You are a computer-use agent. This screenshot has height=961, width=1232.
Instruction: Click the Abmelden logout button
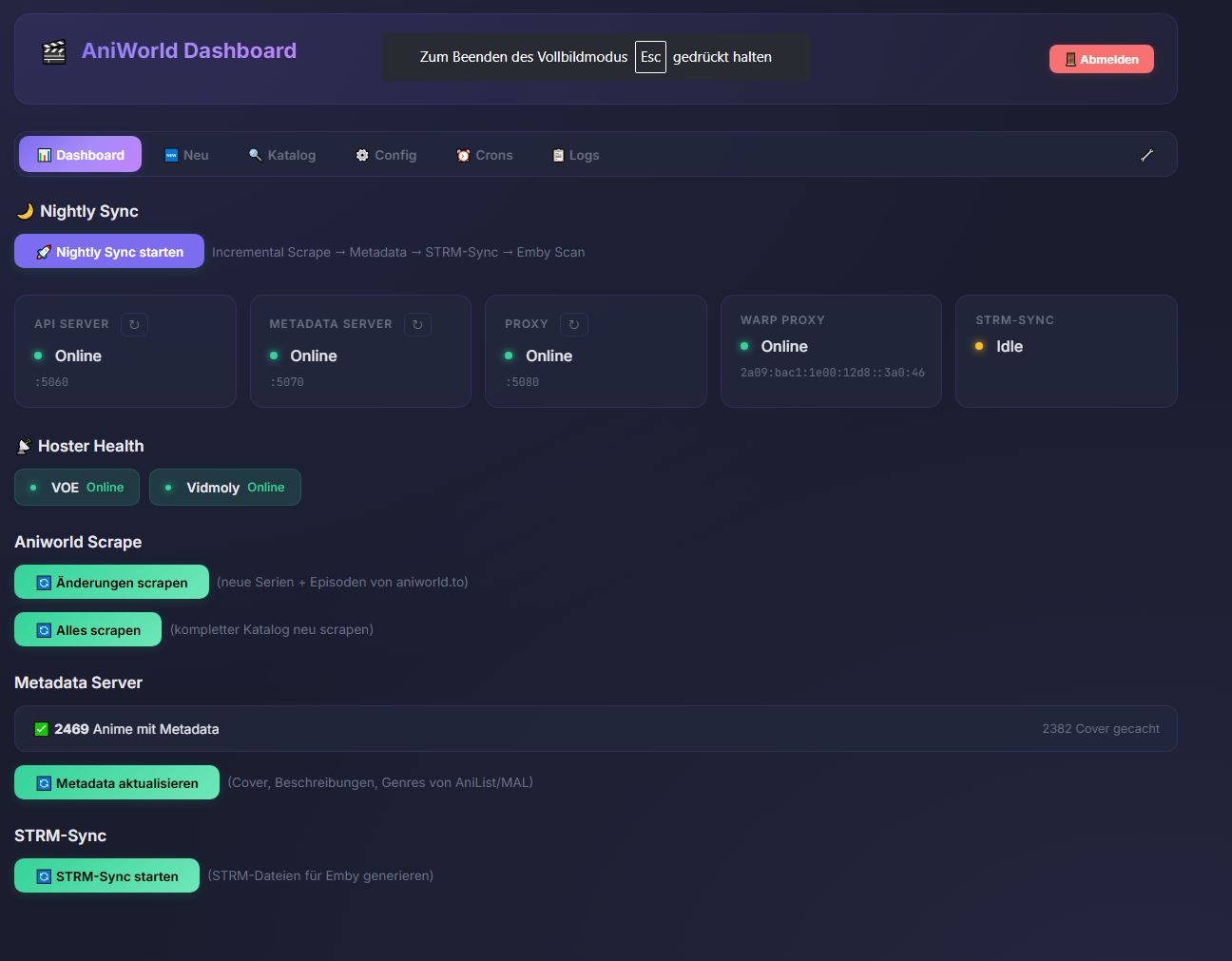(x=1101, y=59)
